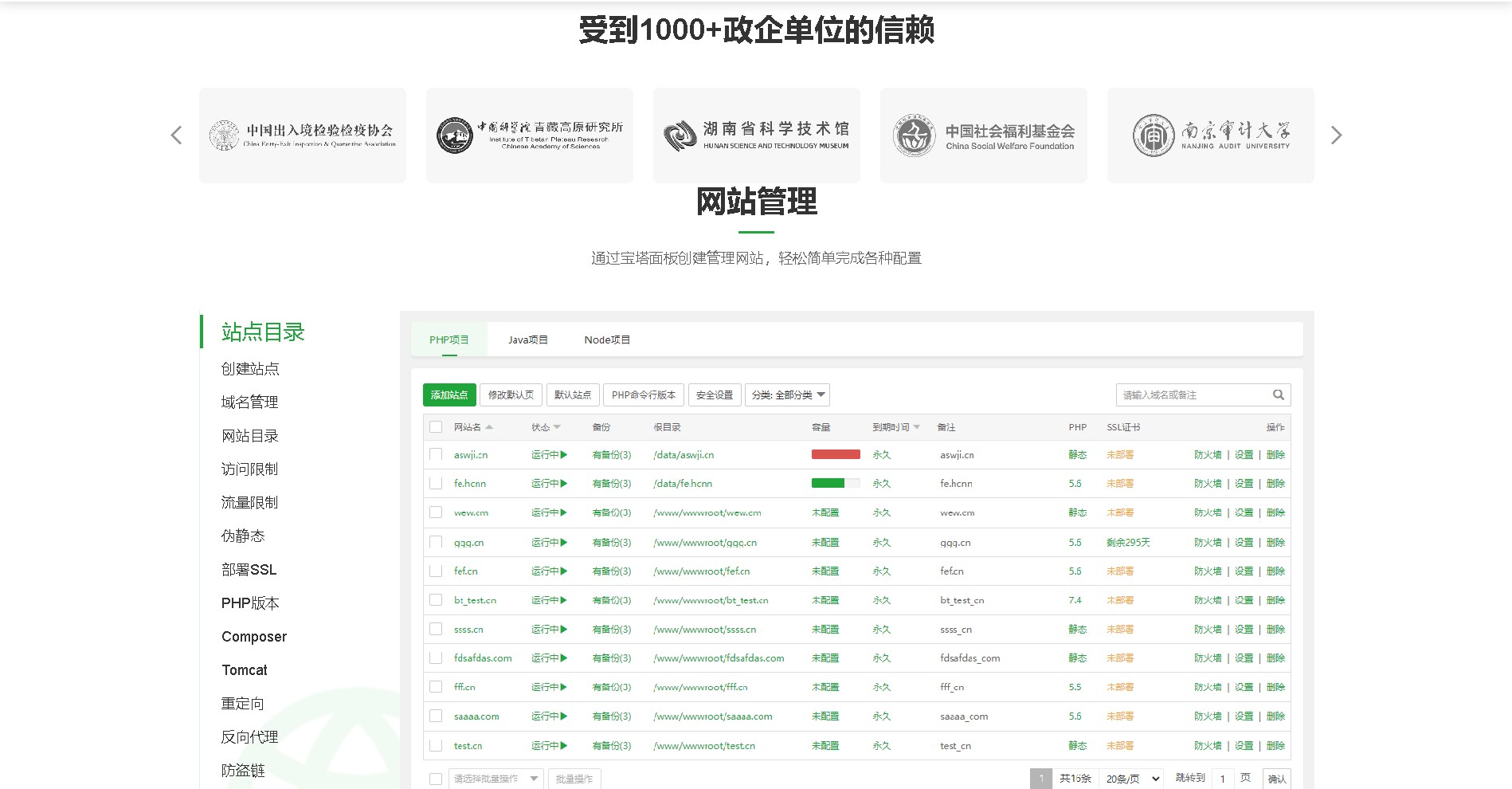The image size is (1512, 789).
Task: Click the run-status play icon for qqq.cn
Action: [x=564, y=543]
